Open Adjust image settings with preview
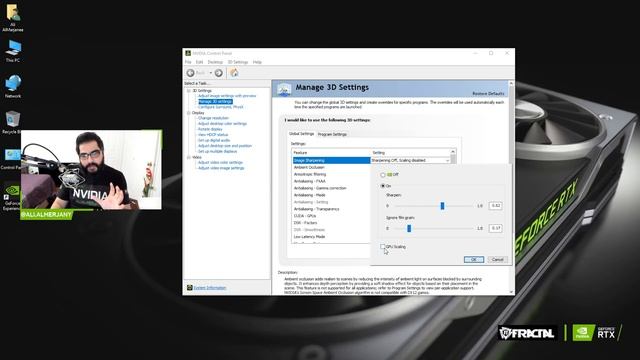 point(227,96)
